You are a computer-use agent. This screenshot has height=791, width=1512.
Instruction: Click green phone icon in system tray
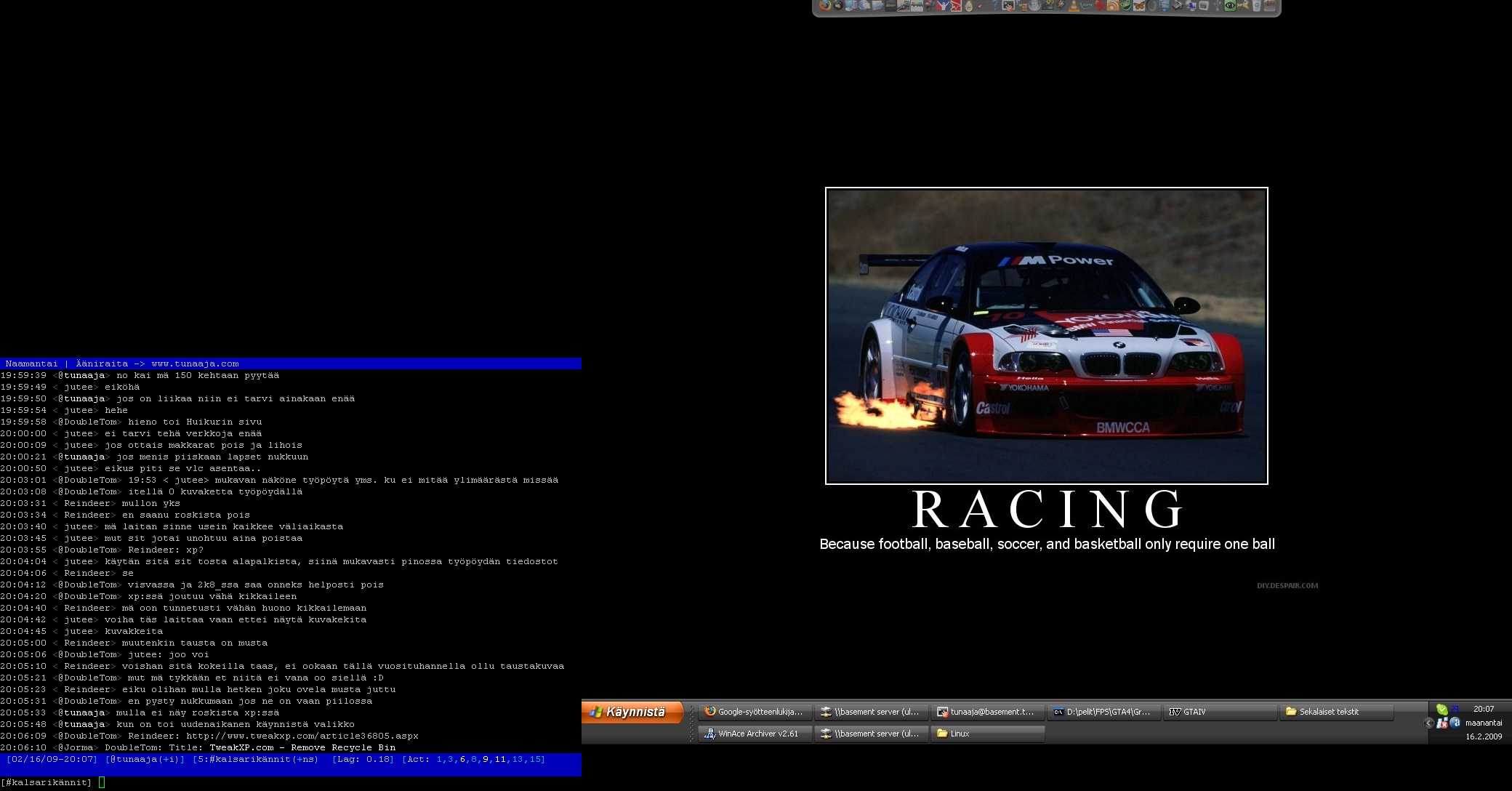(1441, 710)
